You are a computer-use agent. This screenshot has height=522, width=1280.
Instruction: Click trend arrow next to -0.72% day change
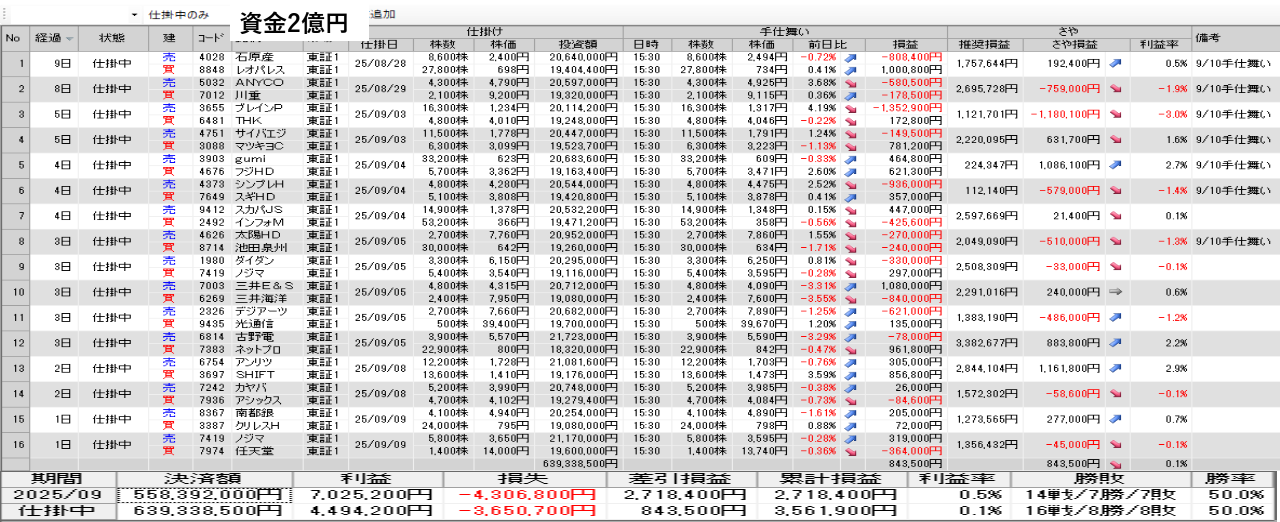(x=848, y=58)
